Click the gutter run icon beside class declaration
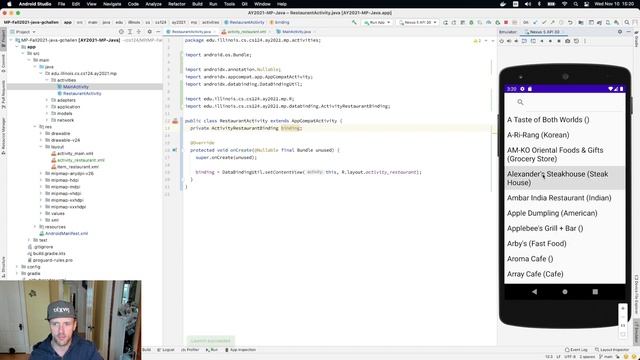This screenshot has height=360, width=640. 175,121
